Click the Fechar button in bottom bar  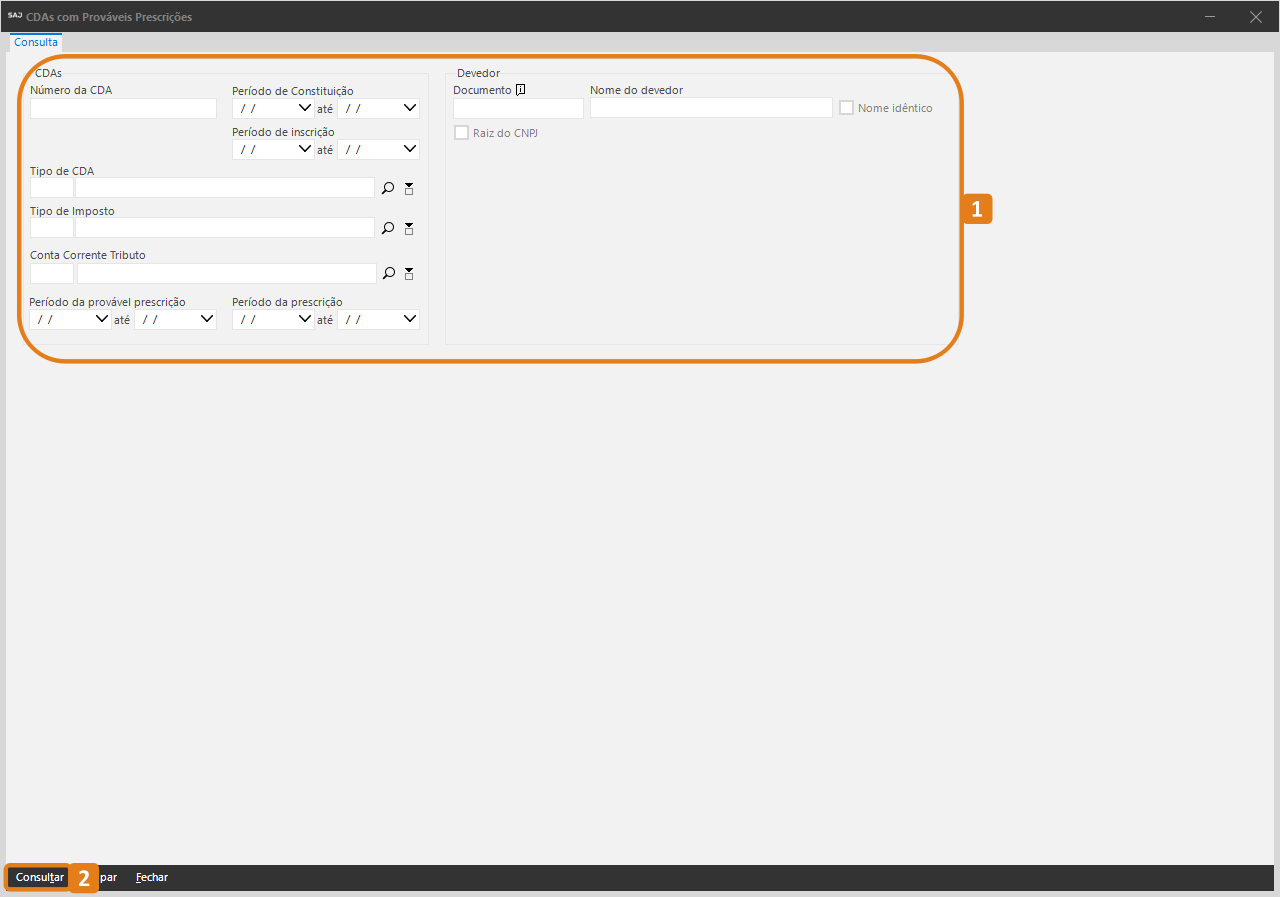152,877
